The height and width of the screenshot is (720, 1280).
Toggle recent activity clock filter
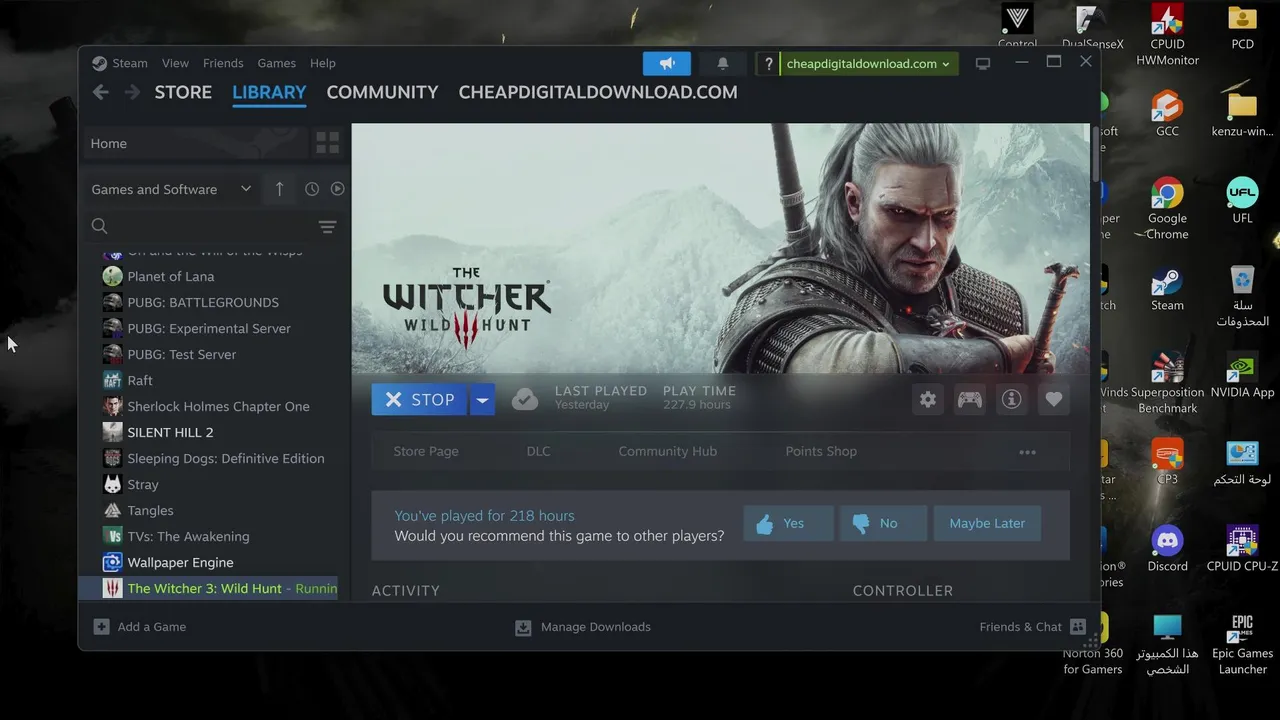pos(312,189)
